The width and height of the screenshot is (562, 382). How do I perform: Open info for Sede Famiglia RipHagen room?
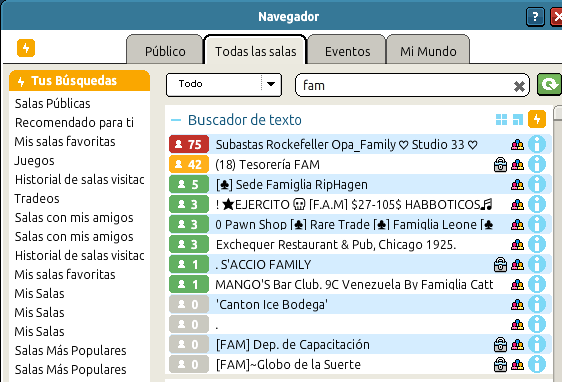pyautogui.click(x=537, y=185)
